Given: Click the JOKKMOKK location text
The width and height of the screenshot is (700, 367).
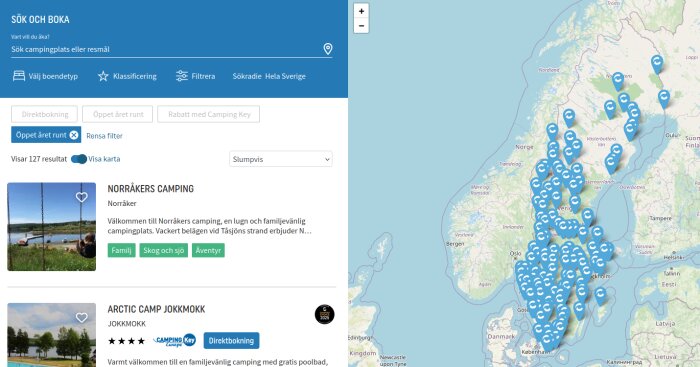Looking at the screenshot, I should pyautogui.click(x=127, y=324).
